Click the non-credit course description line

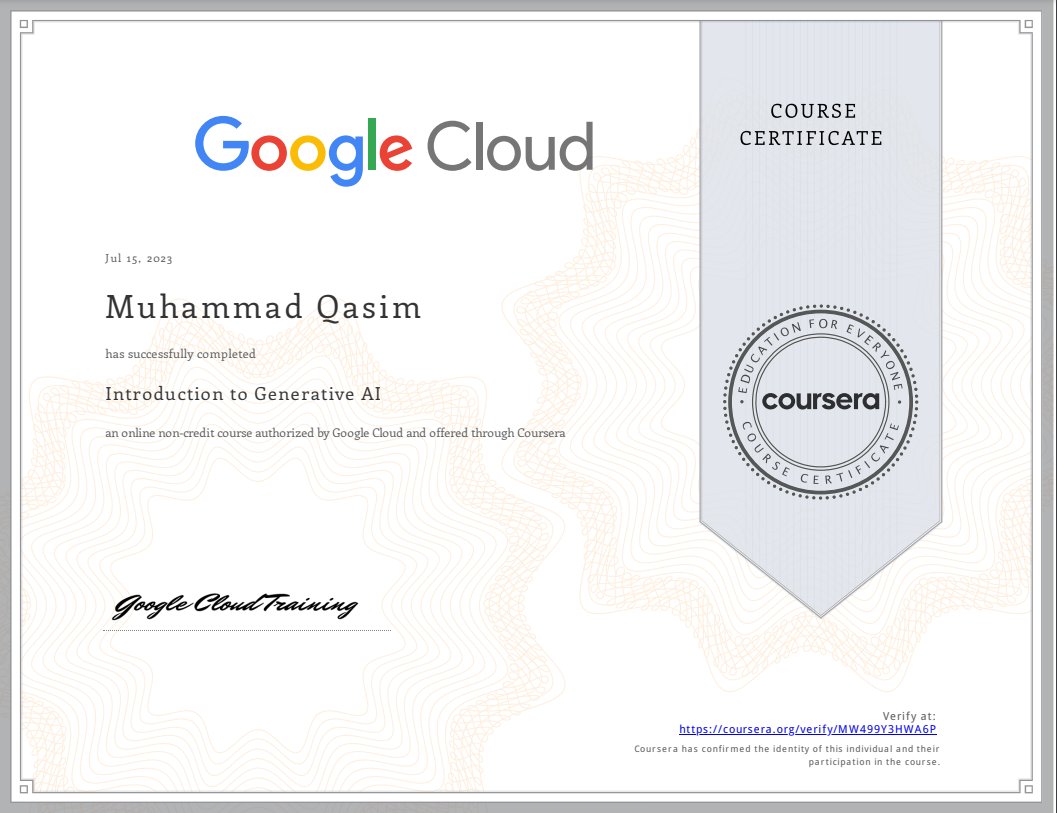click(x=335, y=432)
